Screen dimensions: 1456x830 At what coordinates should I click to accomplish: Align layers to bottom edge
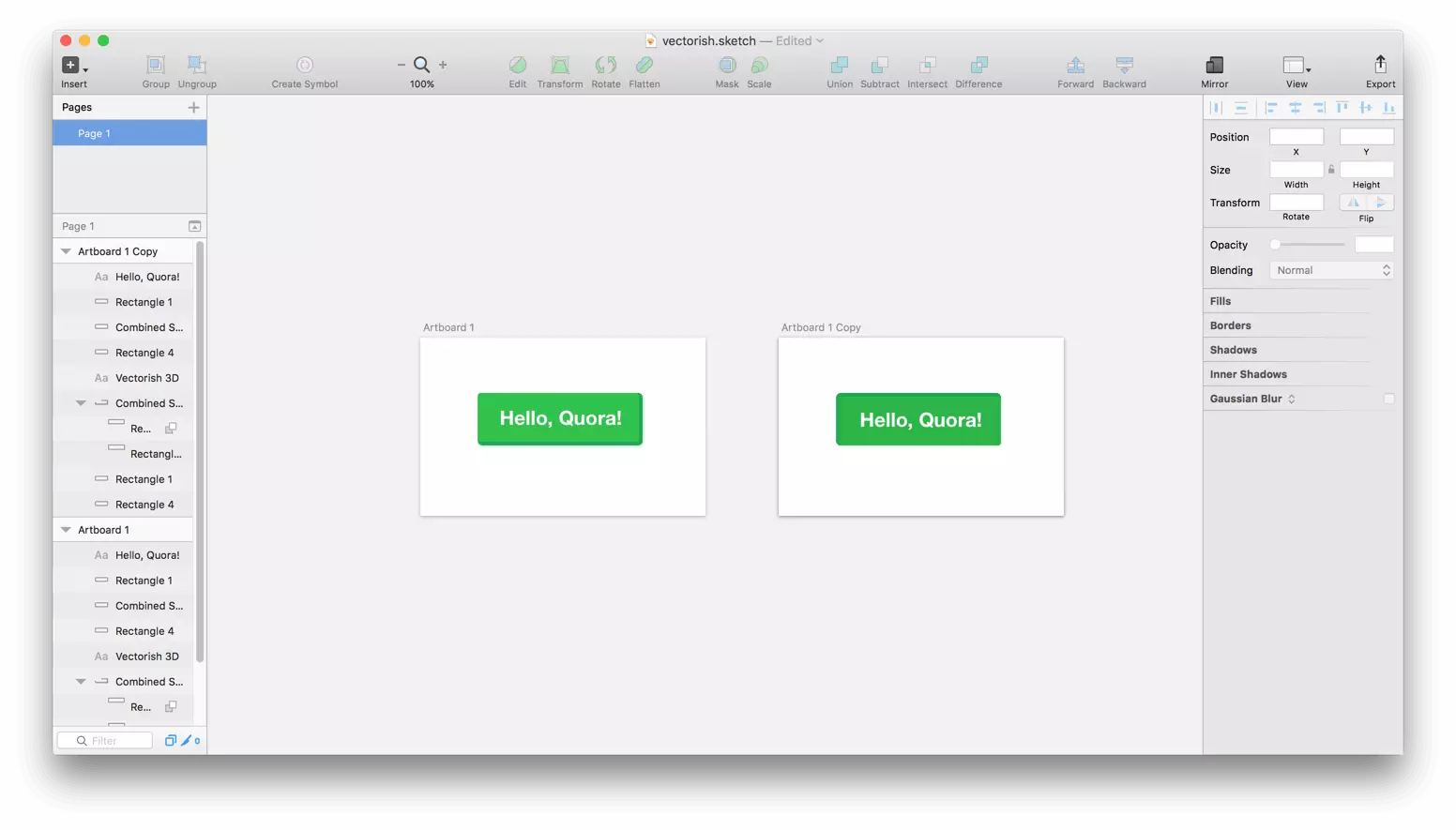pos(1388,108)
